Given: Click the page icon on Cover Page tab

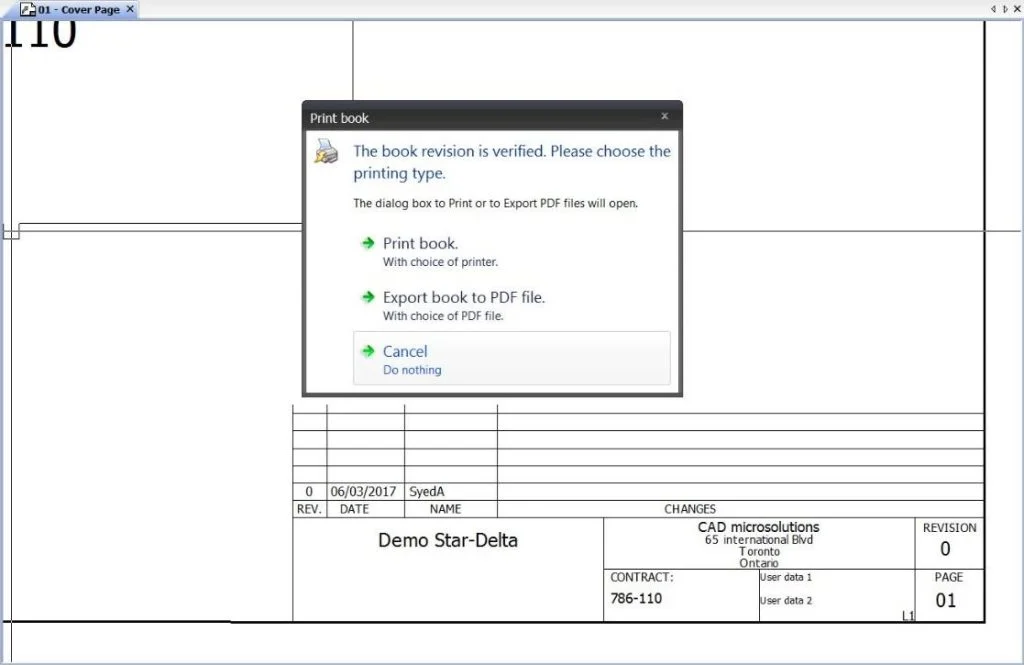Looking at the screenshot, I should point(28,9).
